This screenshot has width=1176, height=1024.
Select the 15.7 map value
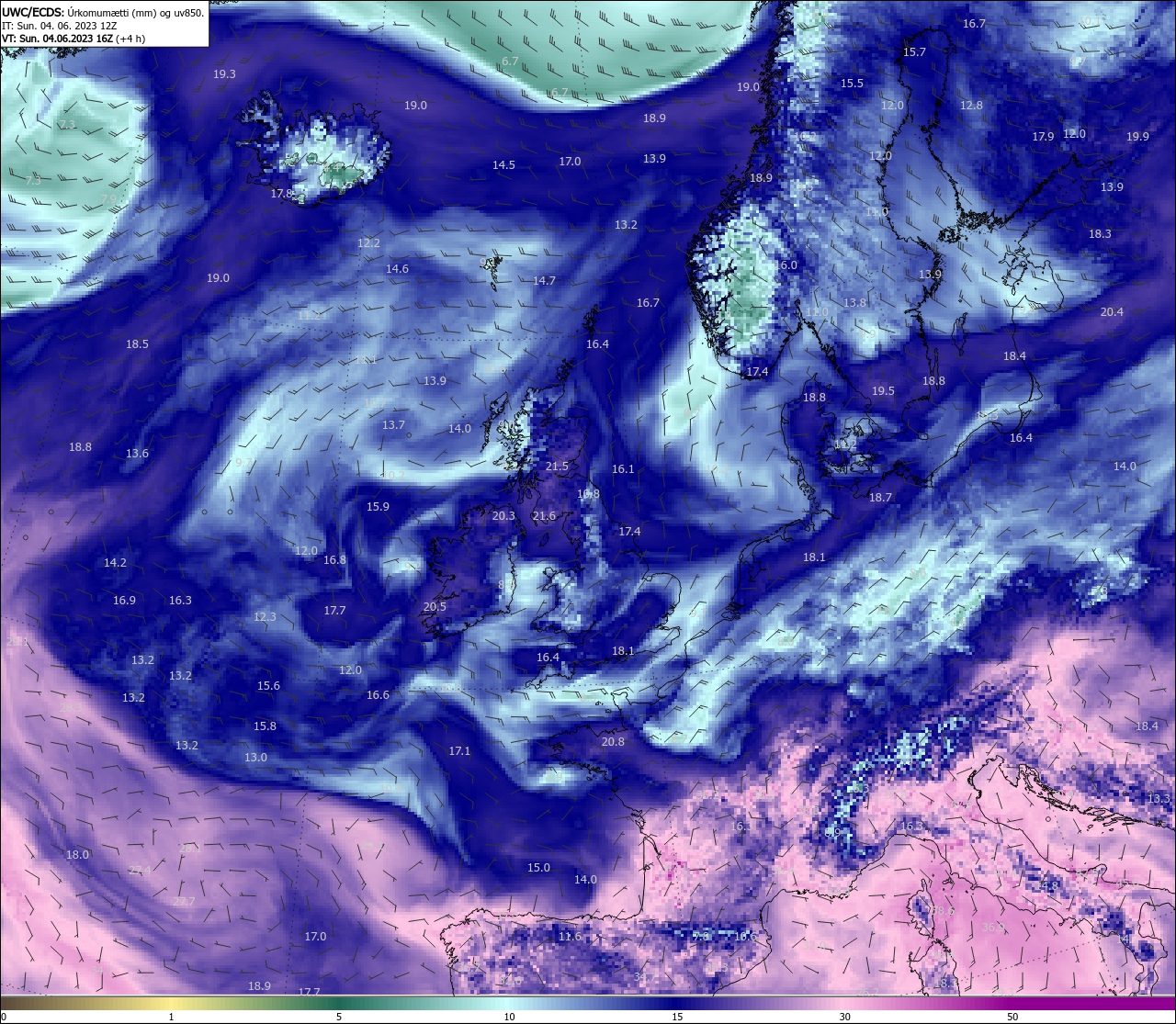point(914,52)
